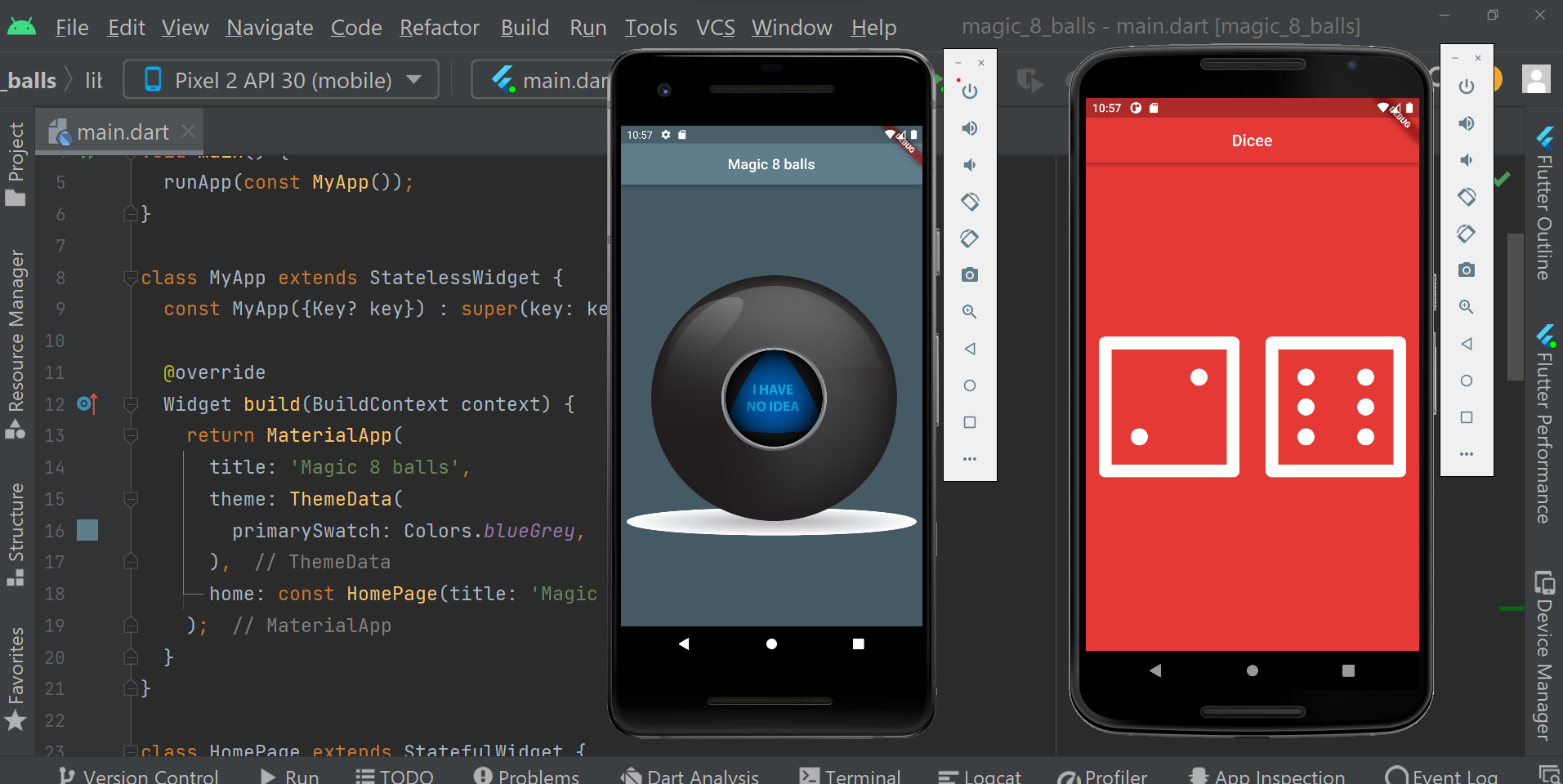Toggle zoom mode on the emulator toolbar
This screenshot has width=1563, height=784.
(x=970, y=311)
